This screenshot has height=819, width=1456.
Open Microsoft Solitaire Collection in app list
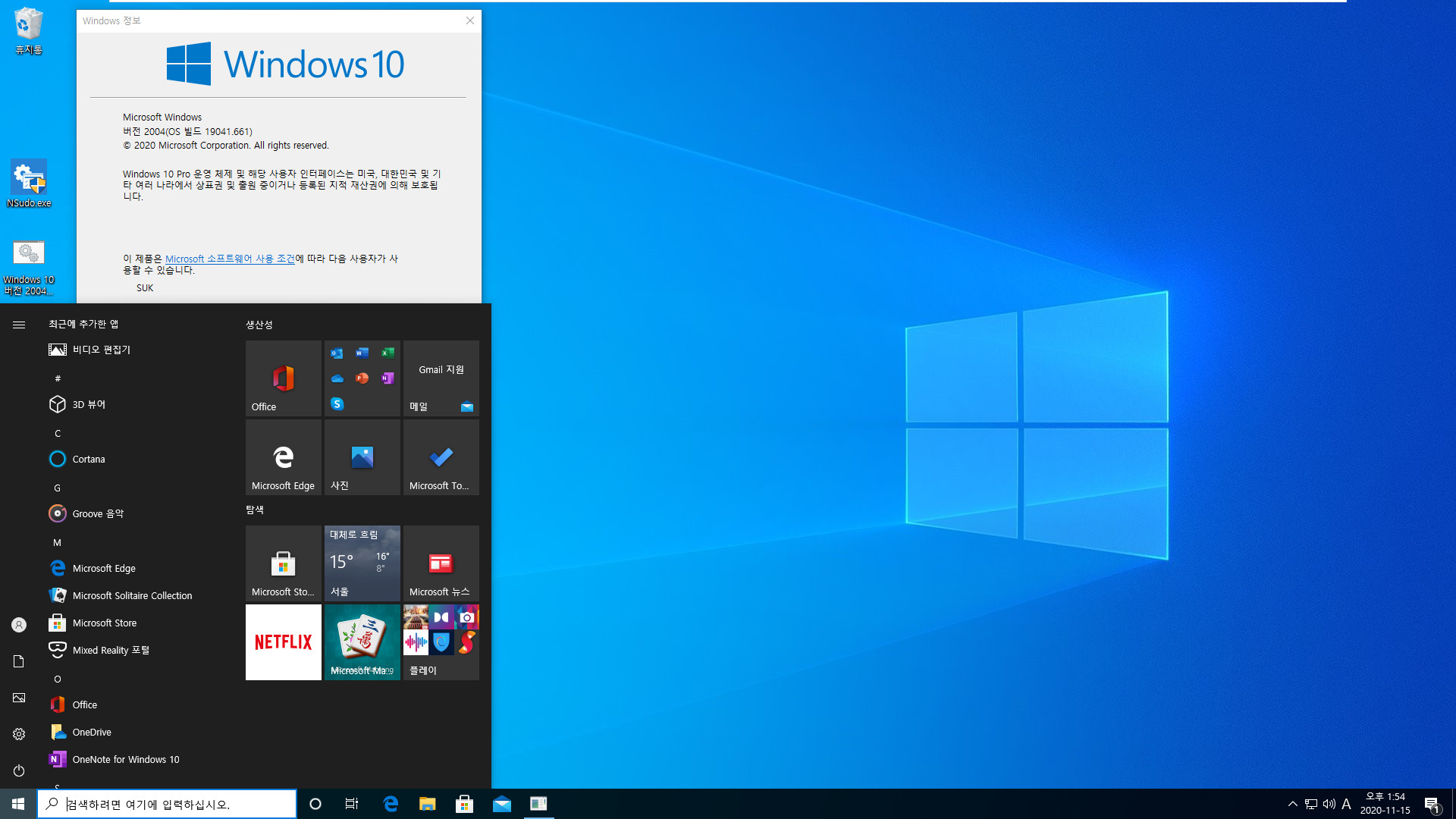[136, 595]
